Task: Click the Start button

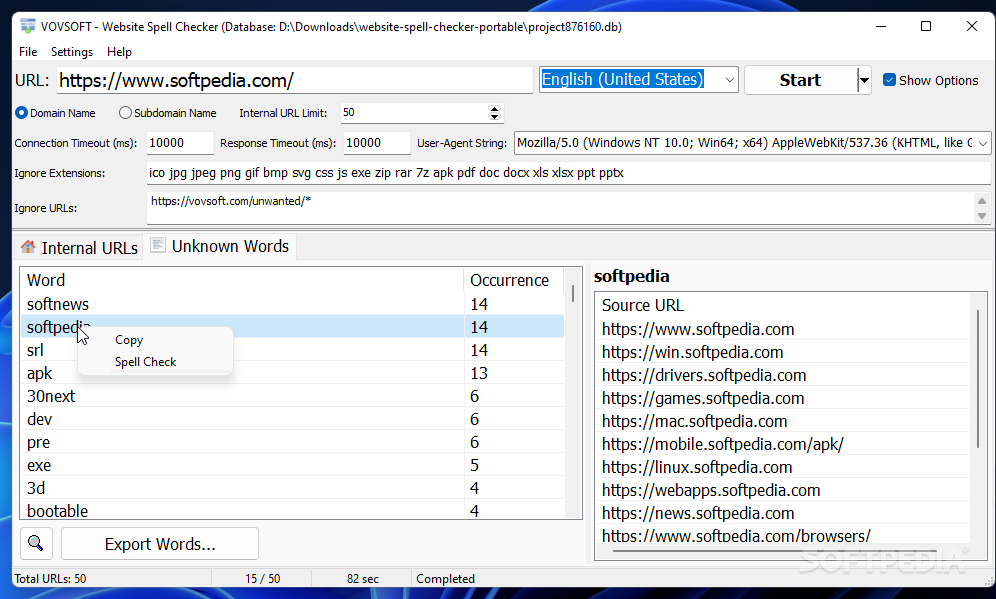Action: pos(800,80)
